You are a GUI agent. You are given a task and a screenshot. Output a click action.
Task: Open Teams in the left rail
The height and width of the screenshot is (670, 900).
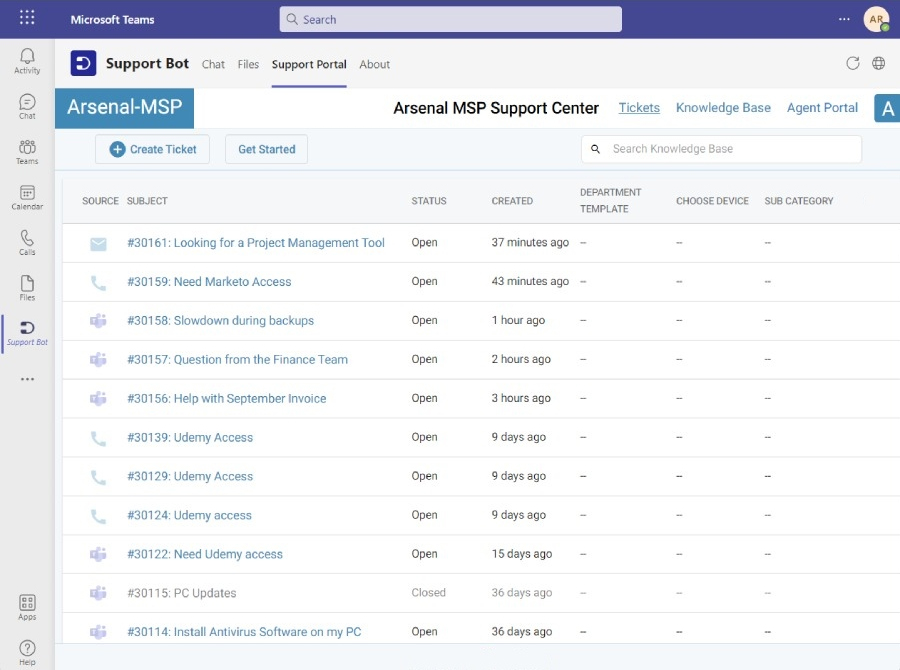click(x=27, y=152)
